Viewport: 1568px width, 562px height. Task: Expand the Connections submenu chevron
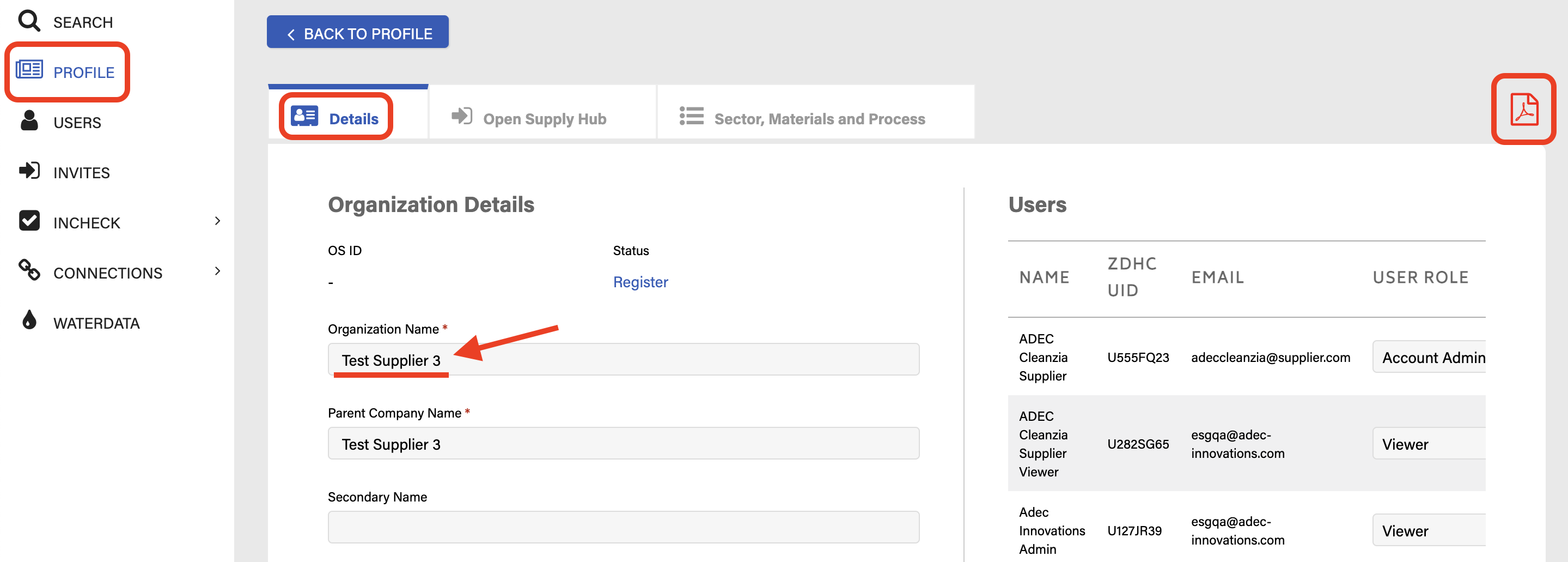pyautogui.click(x=217, y=270)
